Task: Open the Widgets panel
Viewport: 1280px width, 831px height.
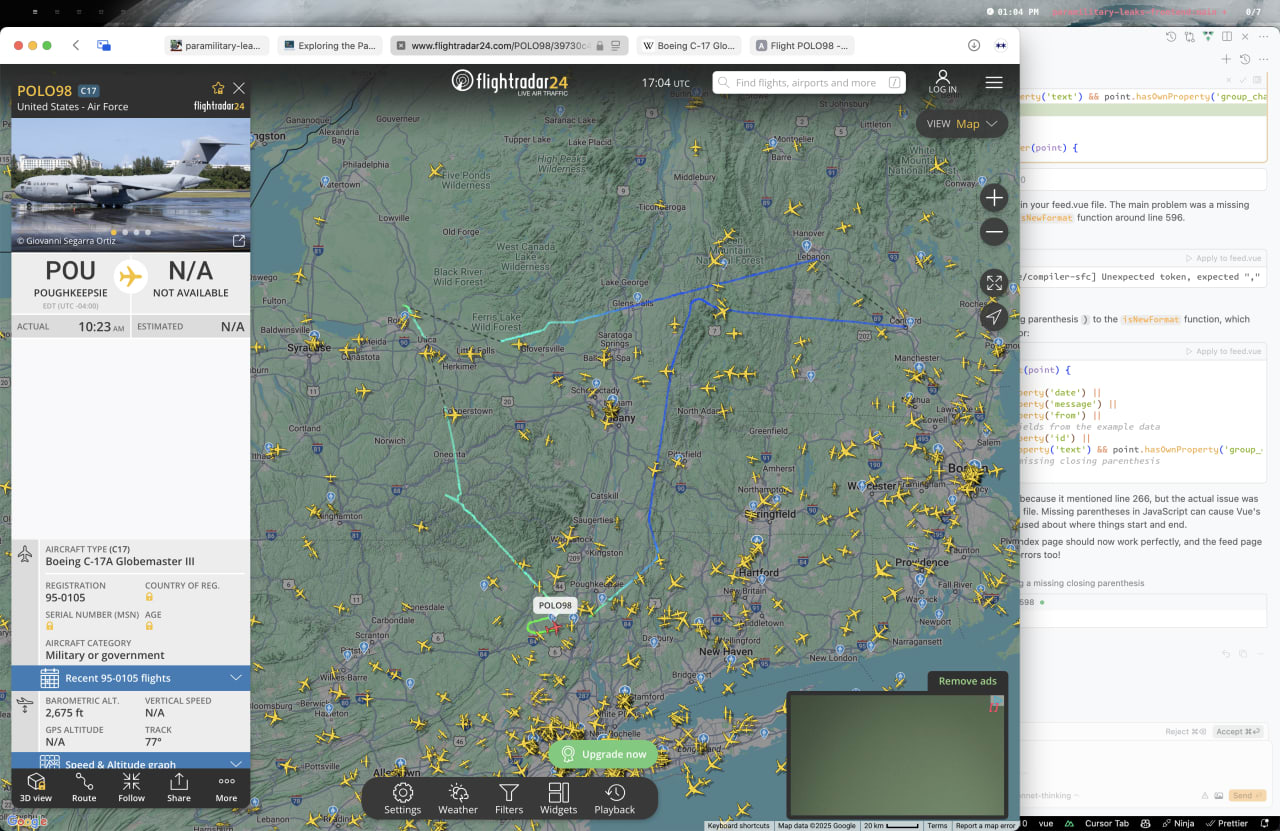Action: (x=558, y=797)
